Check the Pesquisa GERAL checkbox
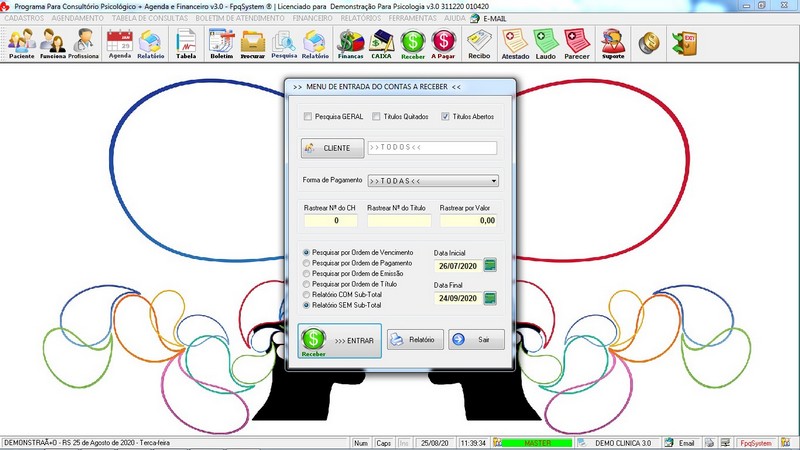The height and width of the screenshot is (450, 800). click(308, 116)
